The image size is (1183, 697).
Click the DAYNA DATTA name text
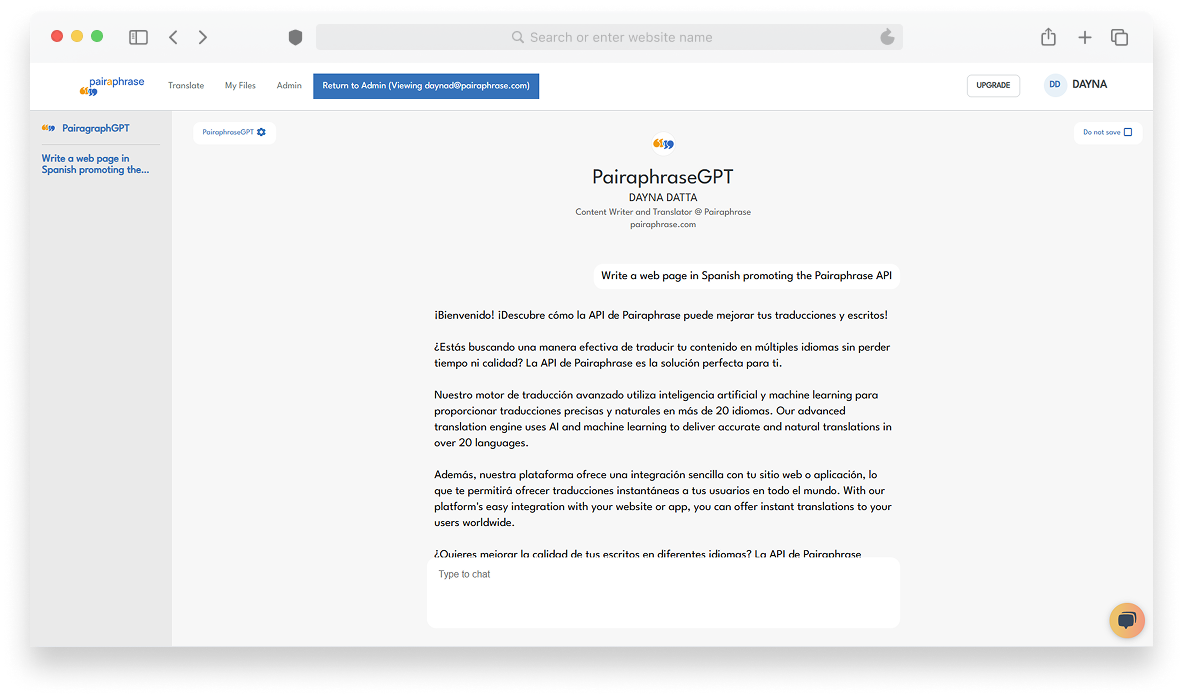pyautogui.click(x=663, y=198)
